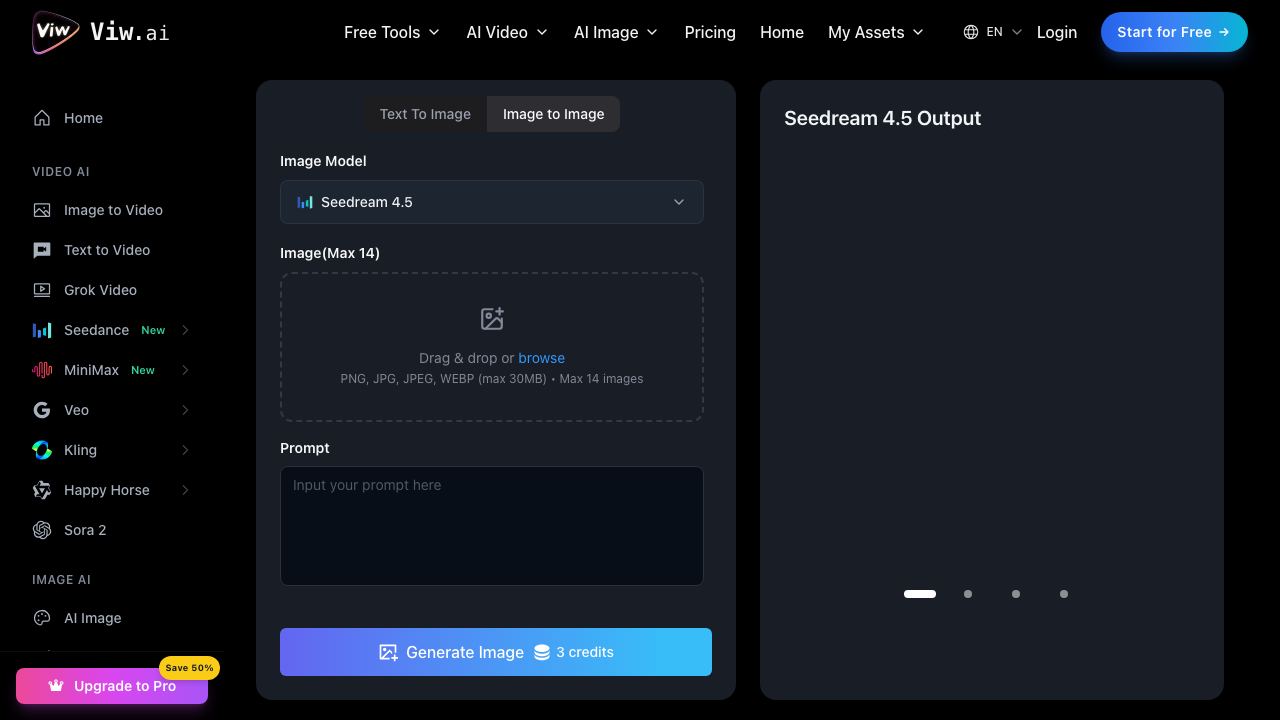Click the Seedream model icon in selector
The height and width of the screenshot is (720, 1280).
point(305,202)
